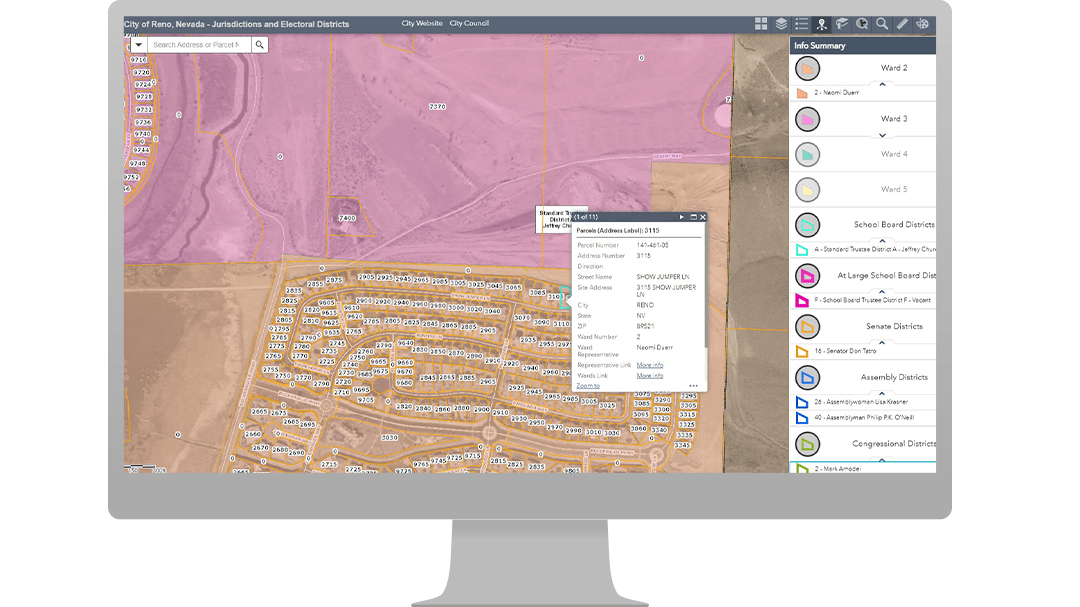Click parcel label 2370 on map
The width and height of the screenshot is (1080, 607).
[x=437, y=107]
